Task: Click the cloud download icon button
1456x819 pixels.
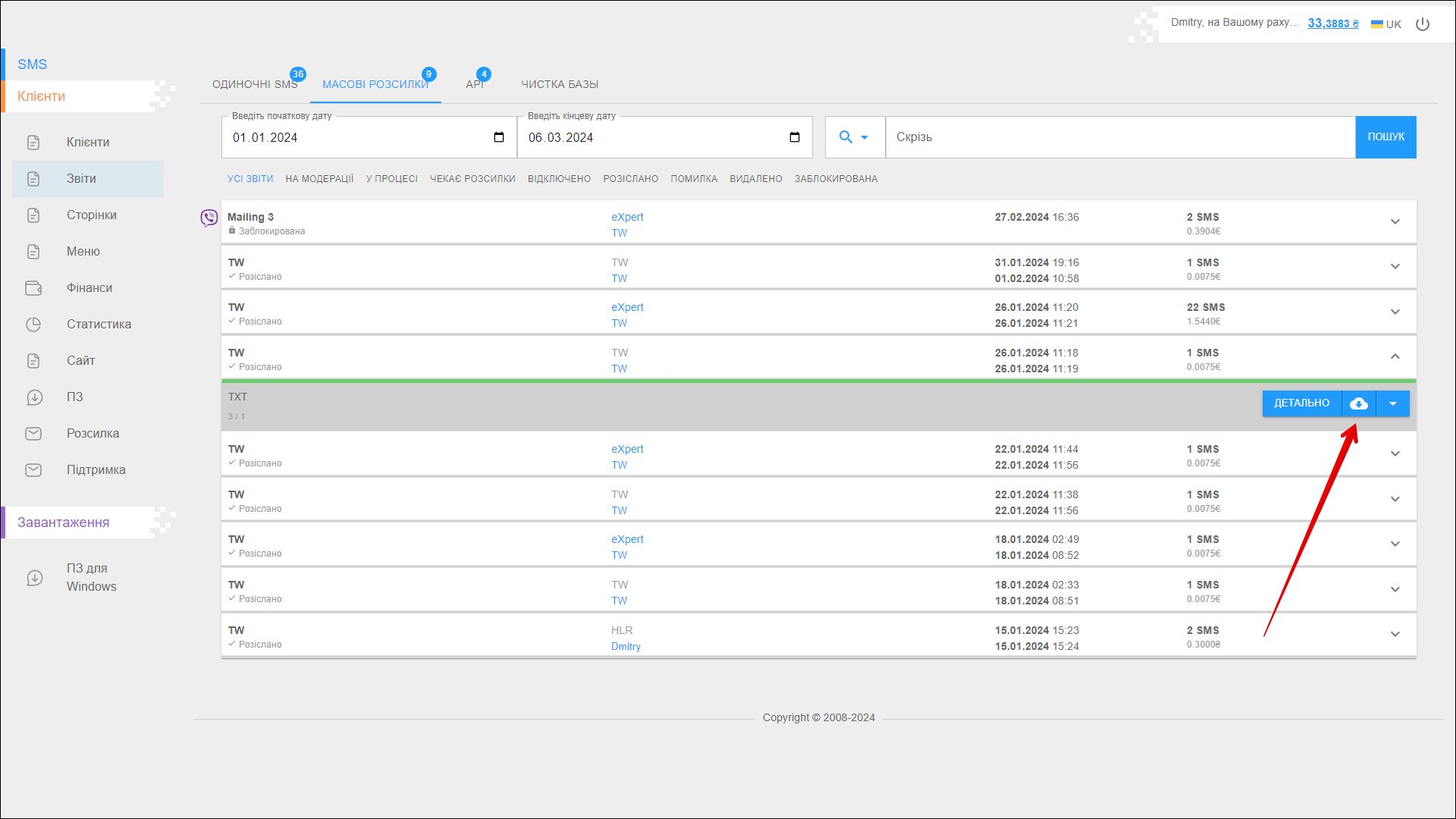Action: [1359, 403]
